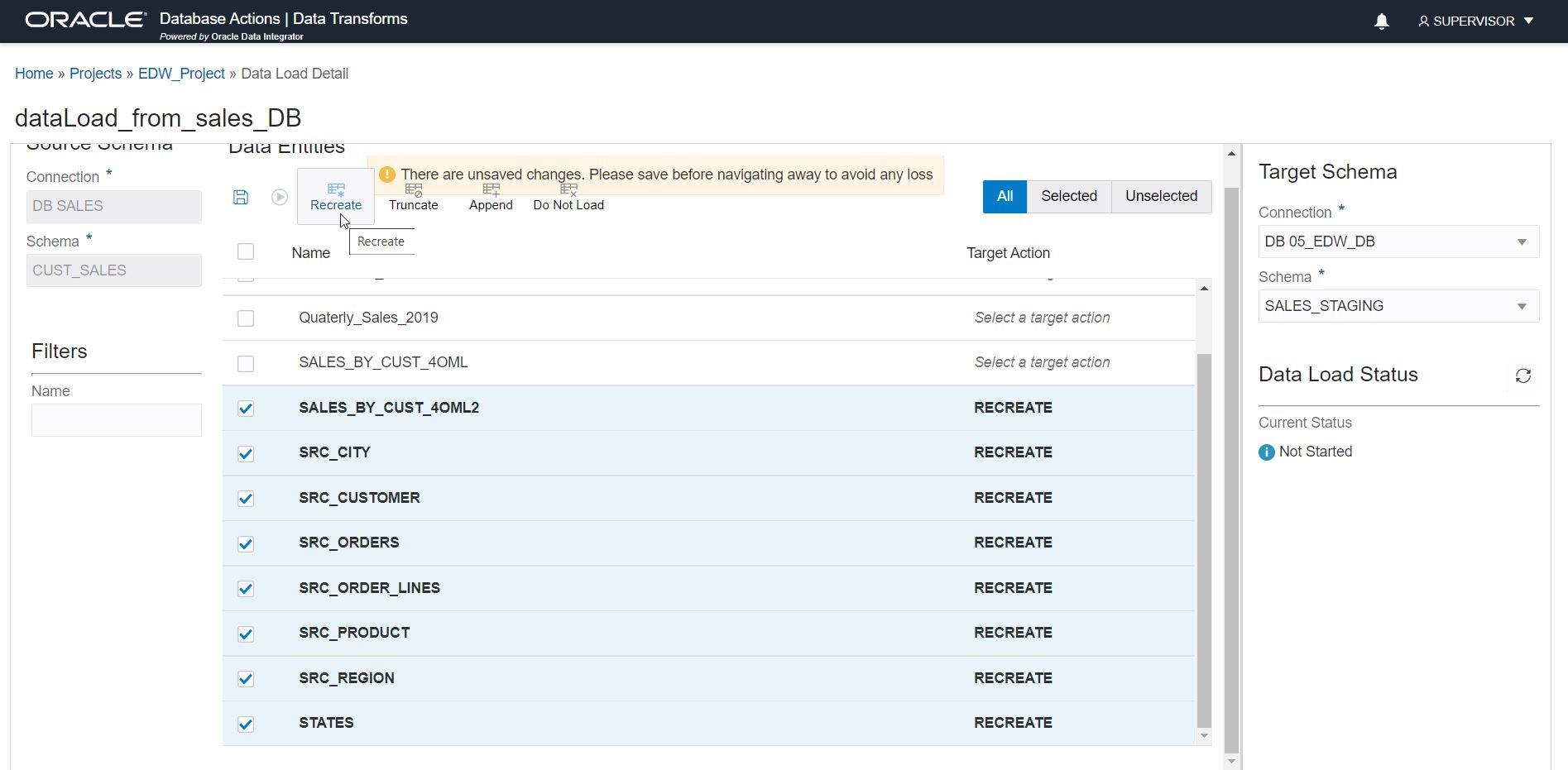Open the notifications bell
The image size is (1568, 770).
(1381, 22)
